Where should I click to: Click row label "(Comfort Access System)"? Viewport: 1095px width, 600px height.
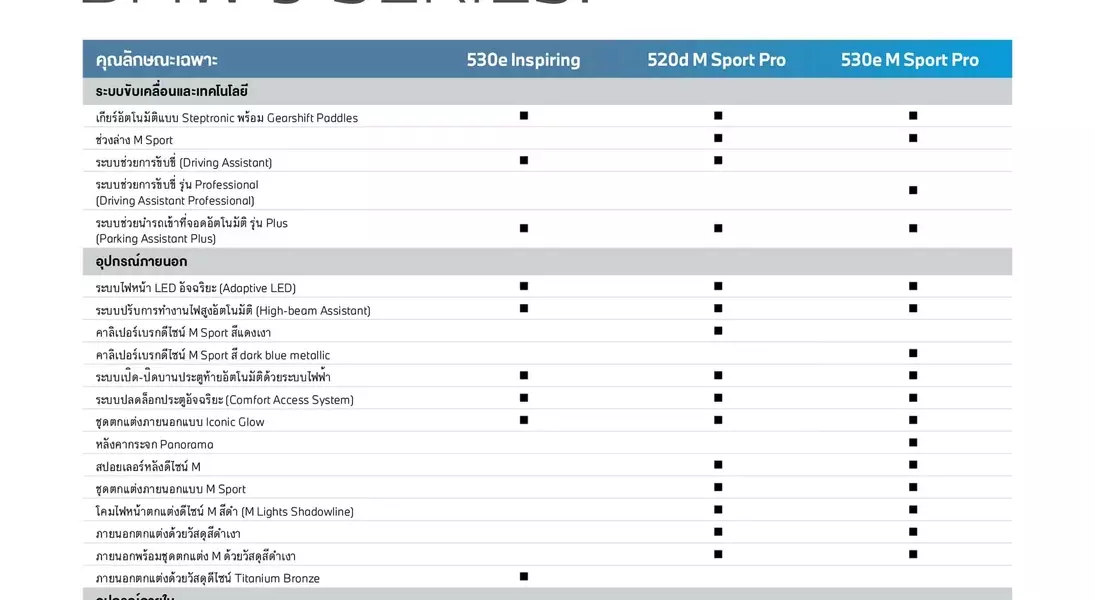click(289, 400)
